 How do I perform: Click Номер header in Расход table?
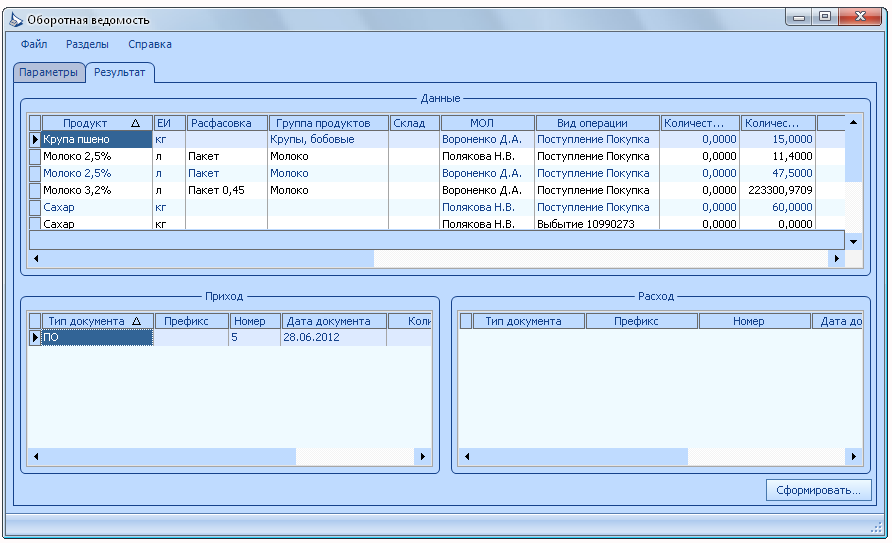point(754,321)
